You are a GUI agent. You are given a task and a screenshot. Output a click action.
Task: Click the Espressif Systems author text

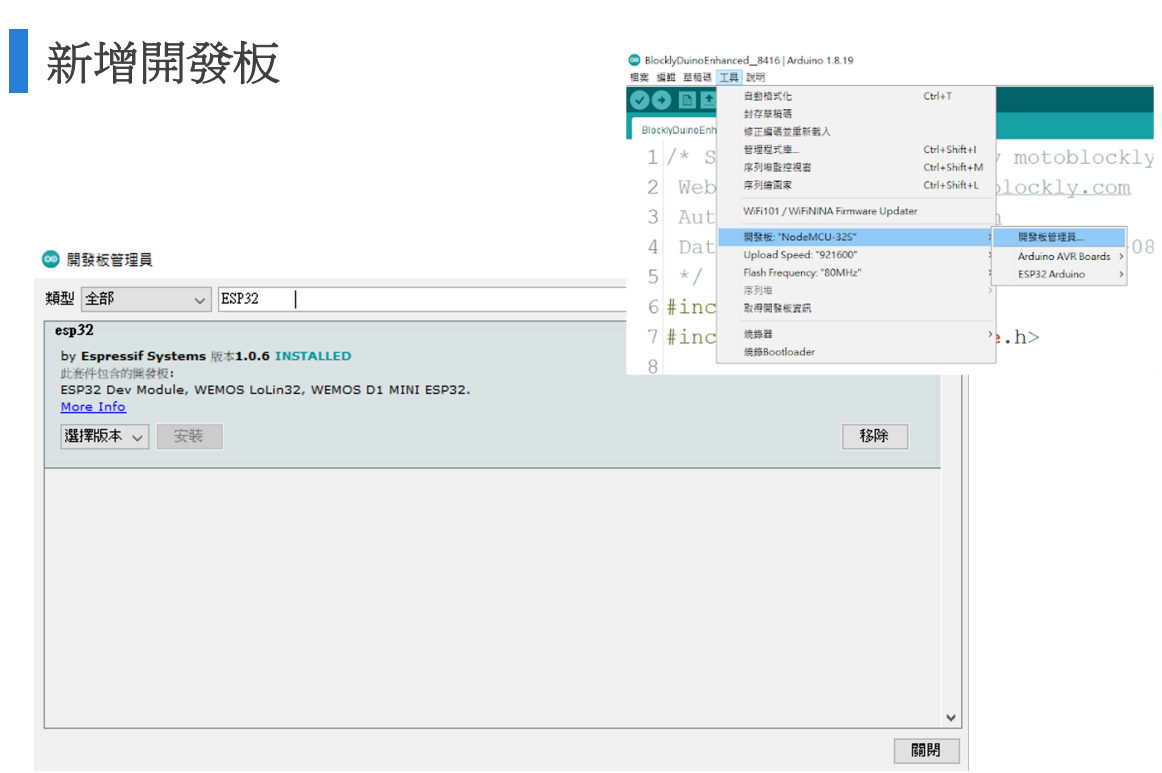pos(143,356)
